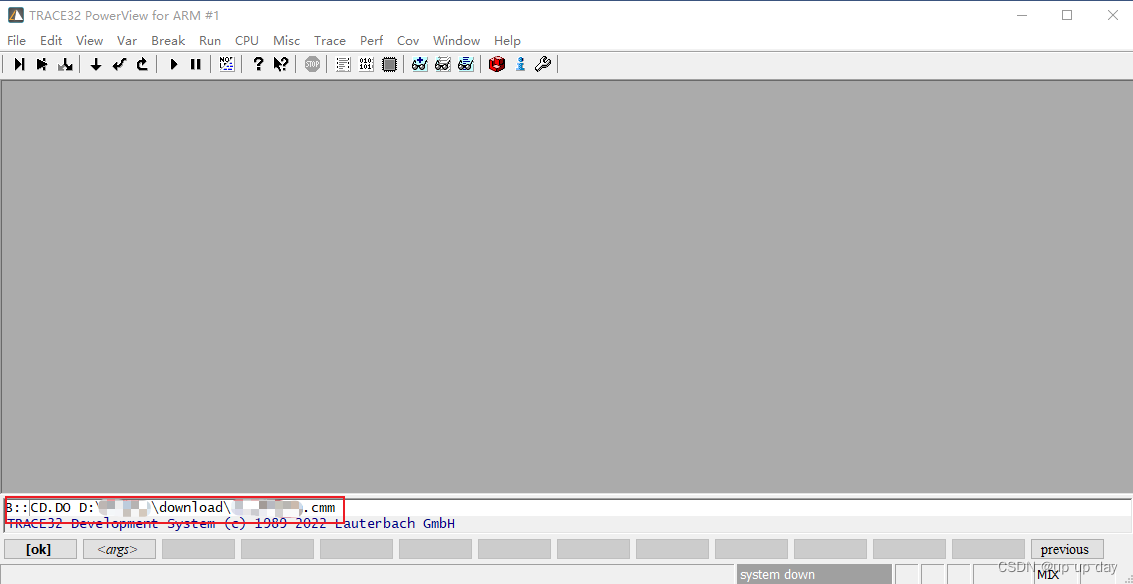1133x584 pixels.
Task: Click the second glasses watch icon
Action: [443, 64]
